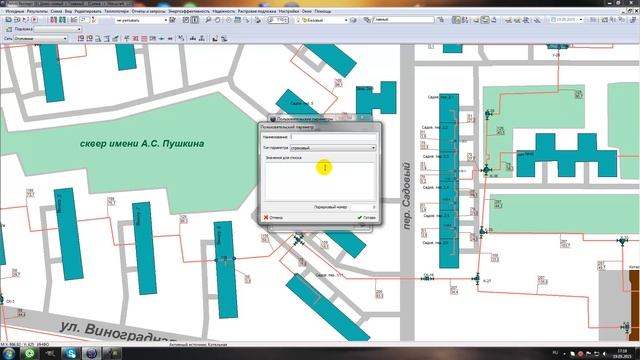Screen dimensions: 640x360
Task: Click the Порядковый номер stepper field
Action: pos(363,207)
